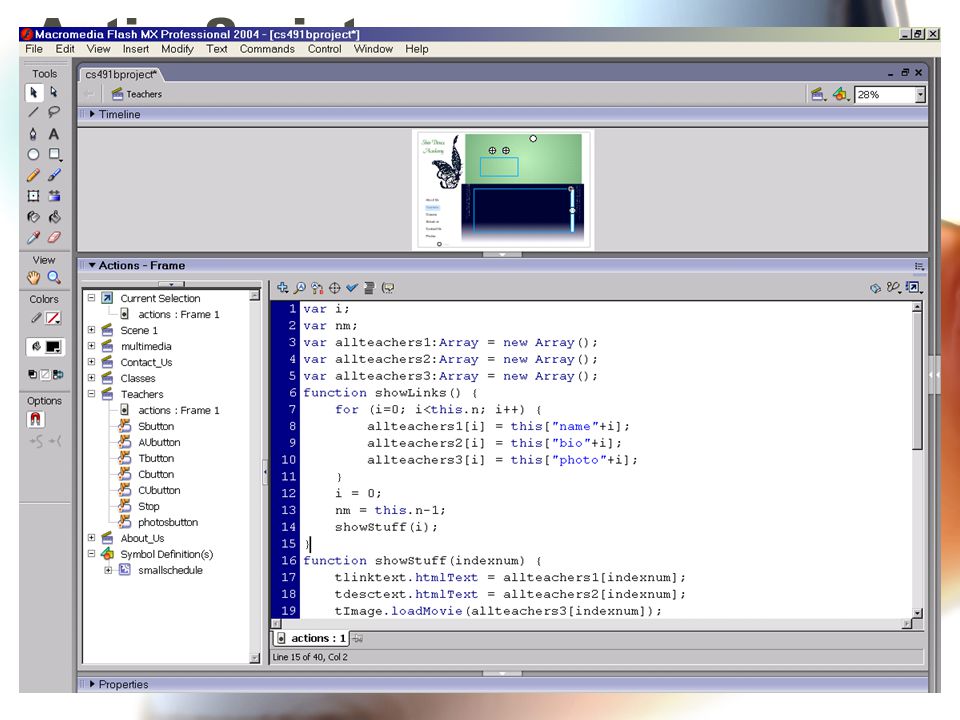This screenshot has width=960, height=720.
Task: Select the Text tool
Action: click(x=54, y=134)
